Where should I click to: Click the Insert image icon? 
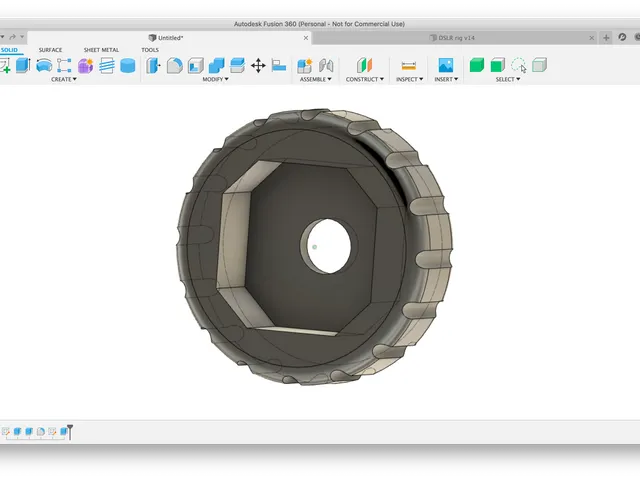point(446,65)
